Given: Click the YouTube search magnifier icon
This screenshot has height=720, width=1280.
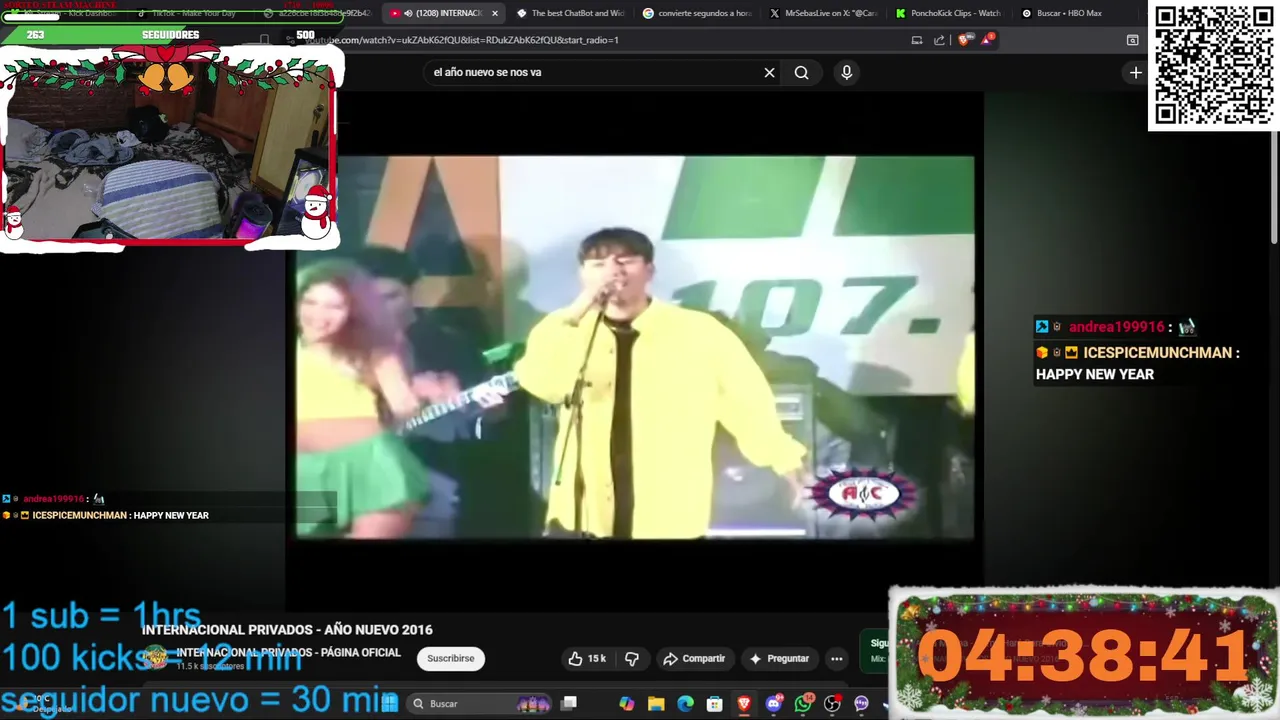Looking at the screenshot, I should (x=801, y=72).
